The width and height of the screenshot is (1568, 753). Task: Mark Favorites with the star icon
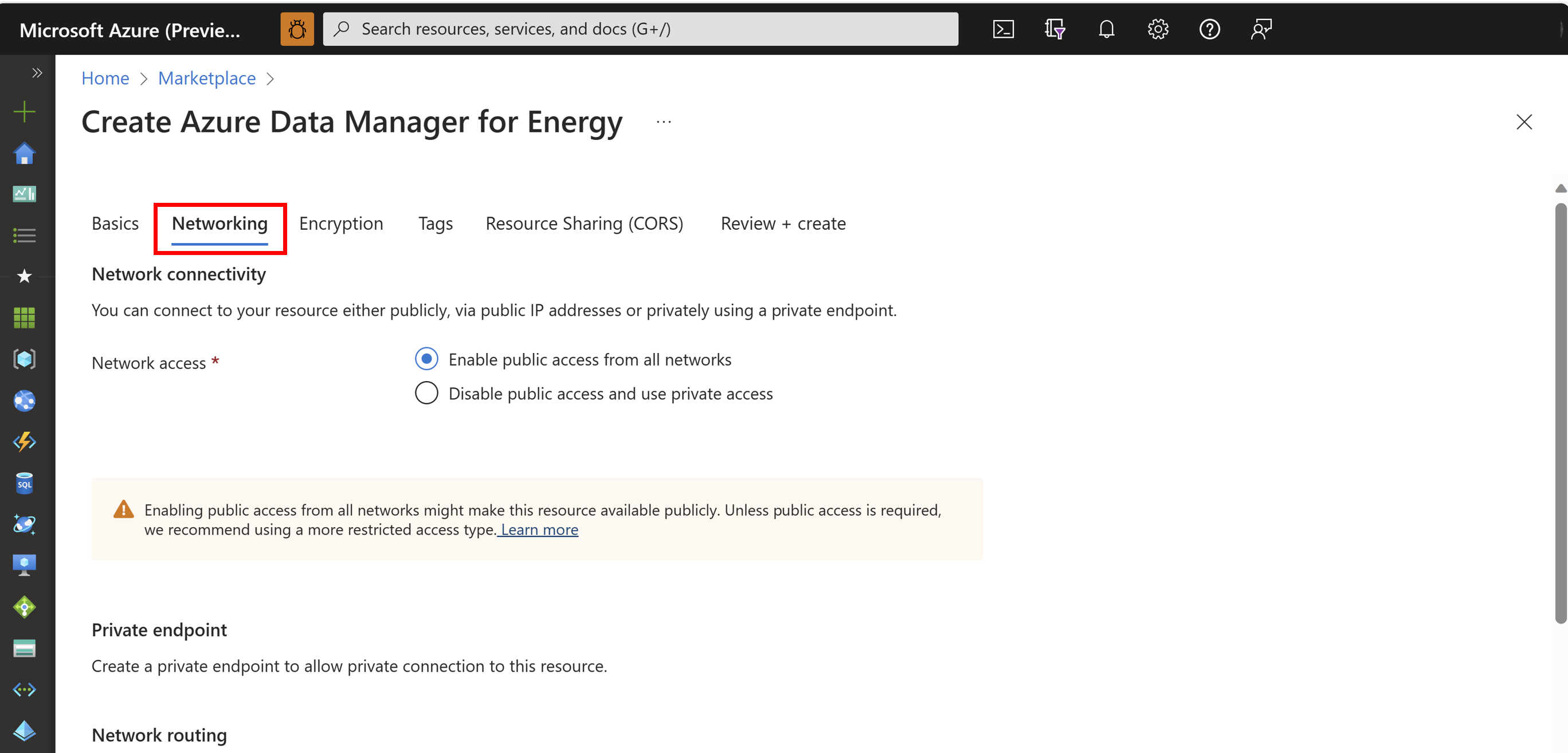(24, 276)
